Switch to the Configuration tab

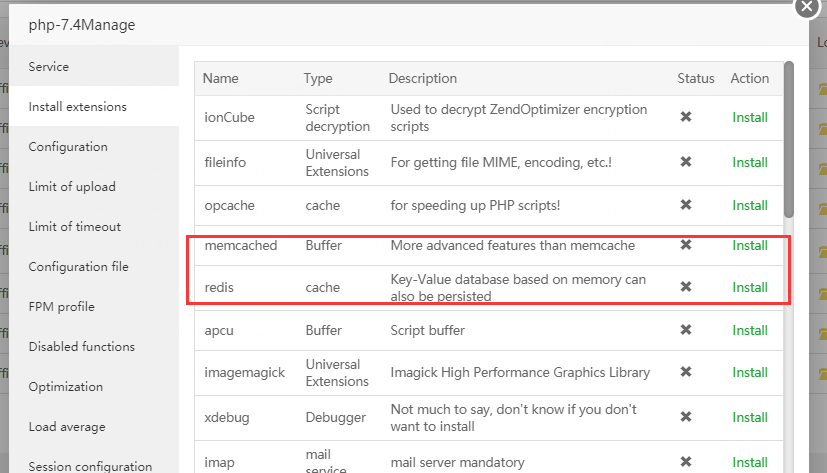point(68,147)
